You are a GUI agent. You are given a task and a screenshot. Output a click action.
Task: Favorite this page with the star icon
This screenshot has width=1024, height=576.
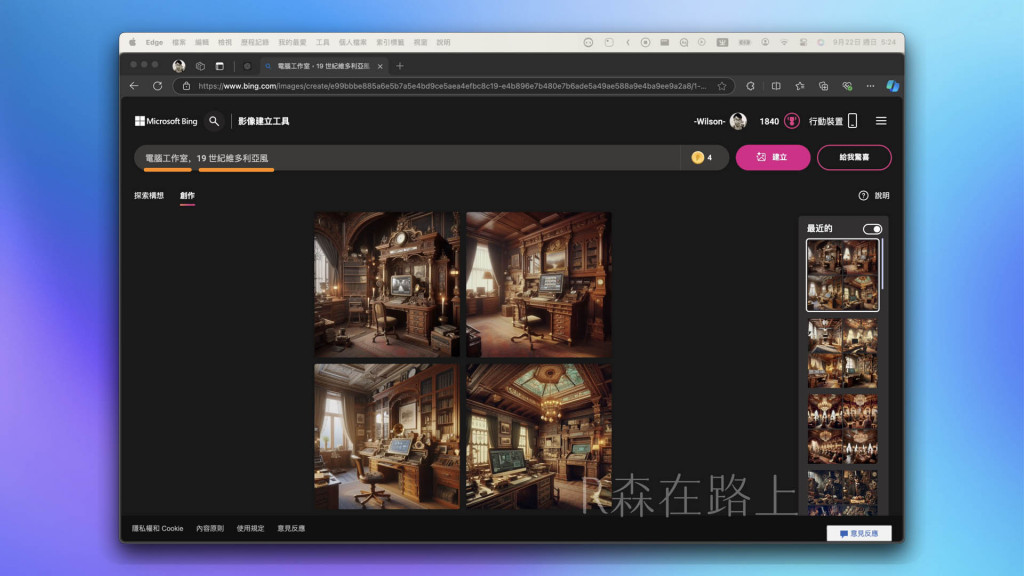(x=722, y=86)
